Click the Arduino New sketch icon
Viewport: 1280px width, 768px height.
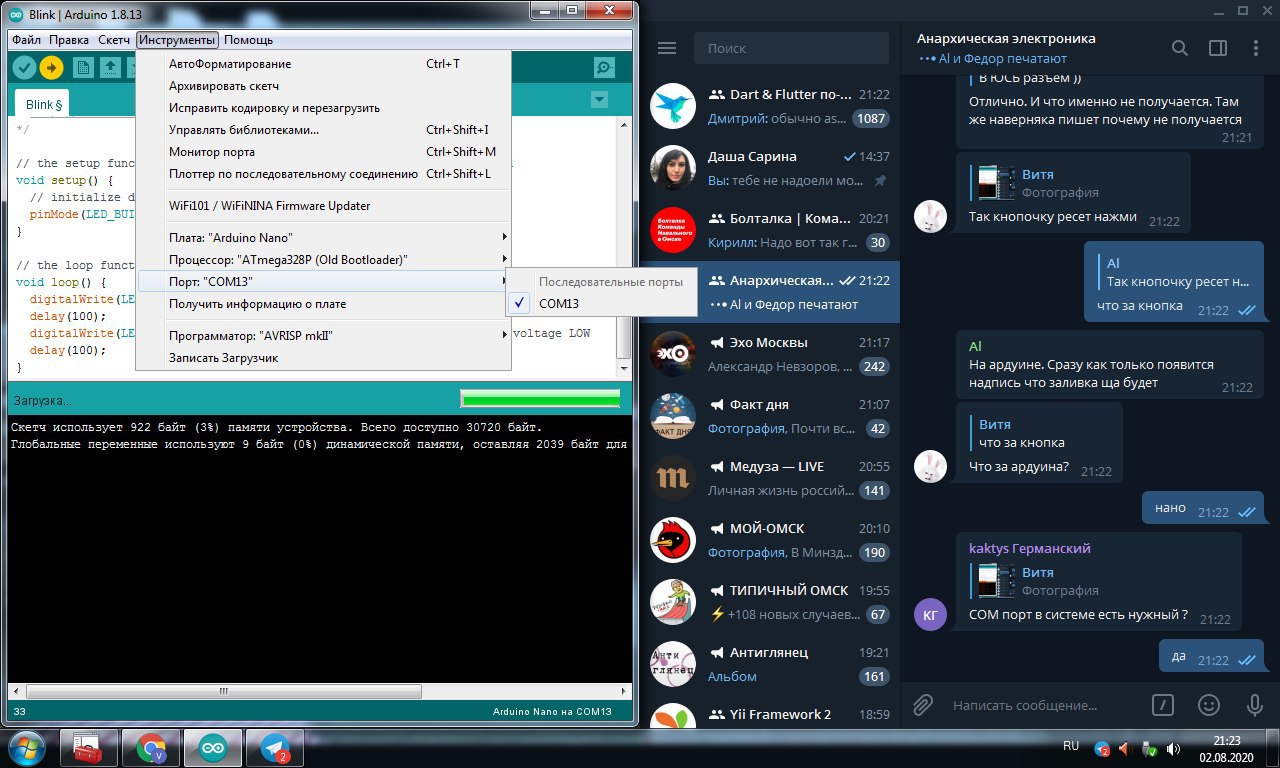pyautogui.click(x=84, y=67)
